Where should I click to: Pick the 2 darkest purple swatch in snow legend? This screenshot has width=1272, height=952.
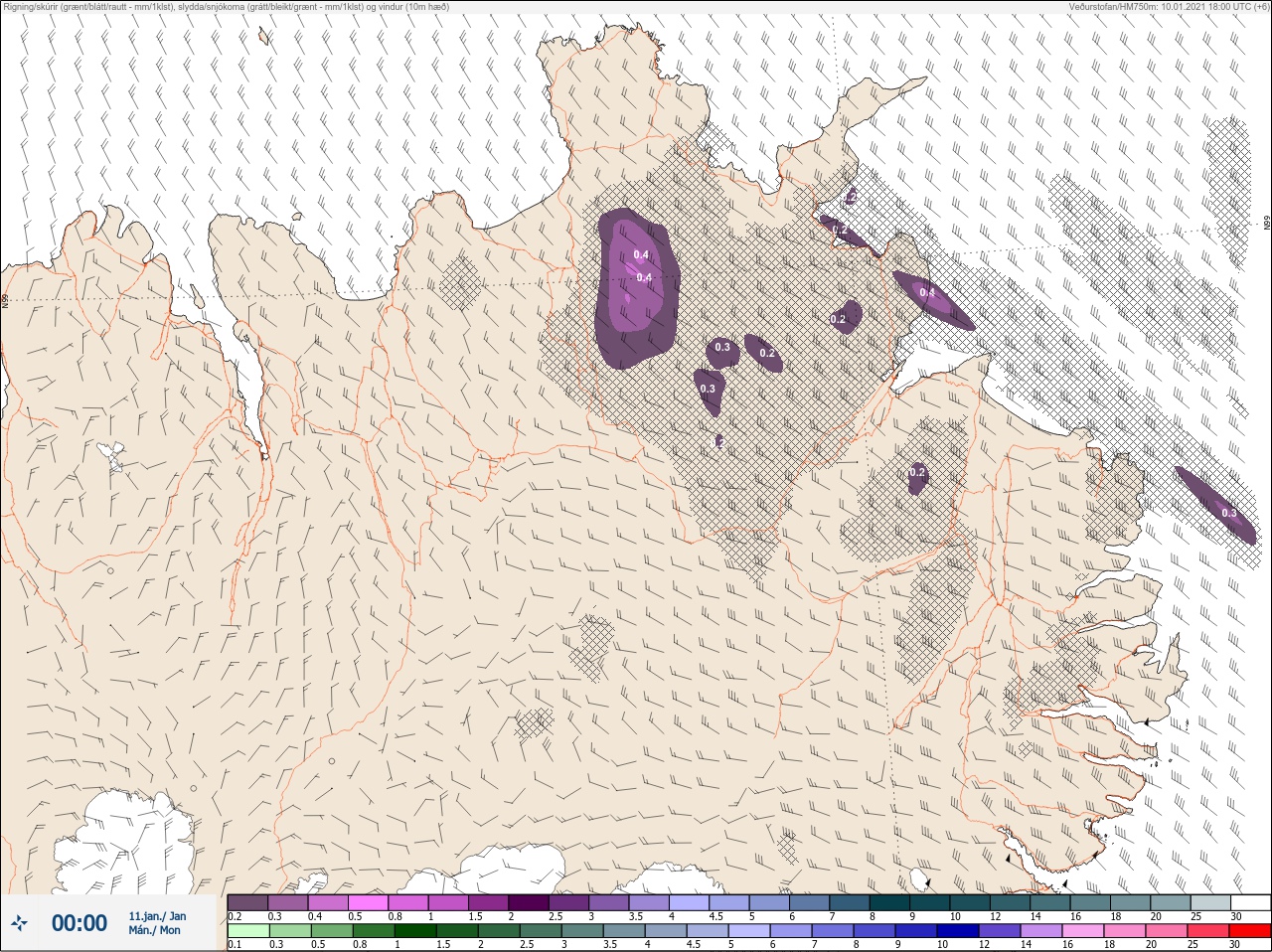(528, 902)
